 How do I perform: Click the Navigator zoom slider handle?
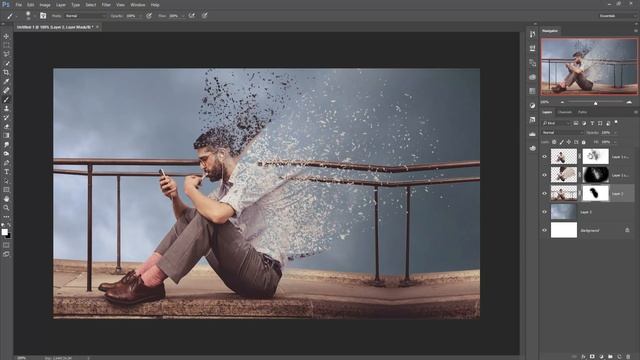(x=596, y=103)
